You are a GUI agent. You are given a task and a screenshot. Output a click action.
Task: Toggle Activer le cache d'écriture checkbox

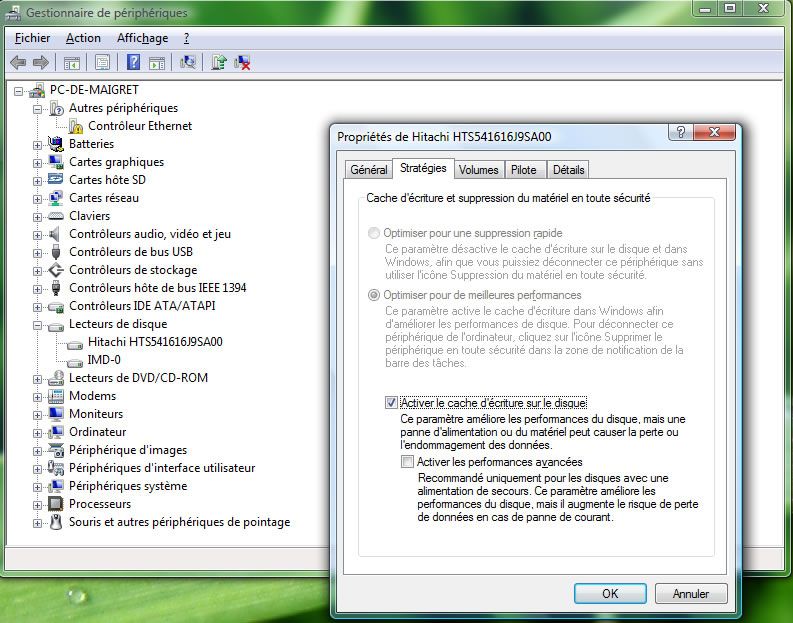[x=391, y=403]
